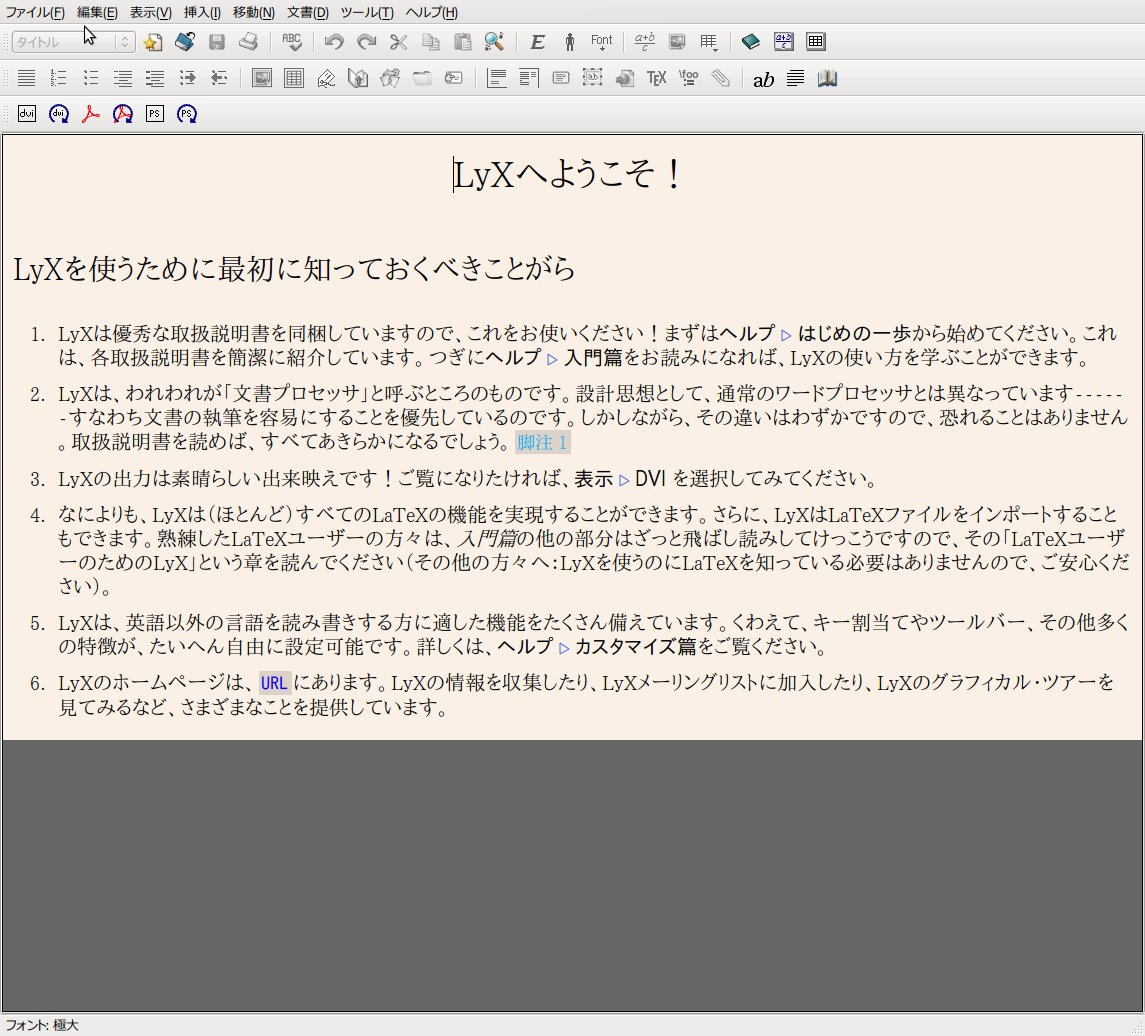
Task: Insert a footnote using its icon
Action: (x=497, y=78)
